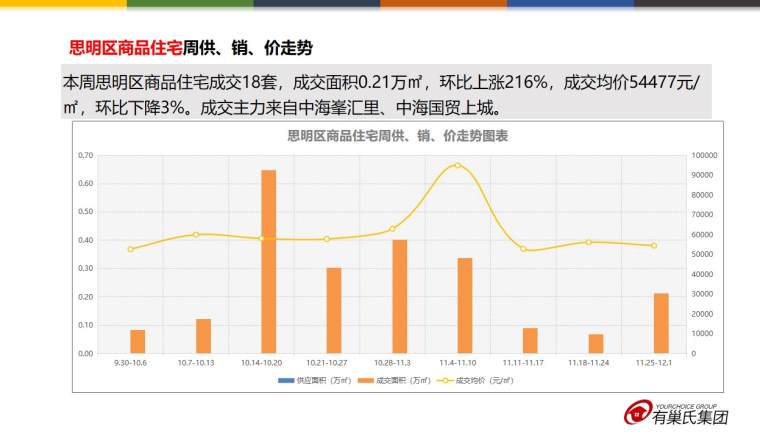Click the 成交面积 orange legend swatch
Image resolution: width=760 pixels, height=438 pixels.
point(365,381)
